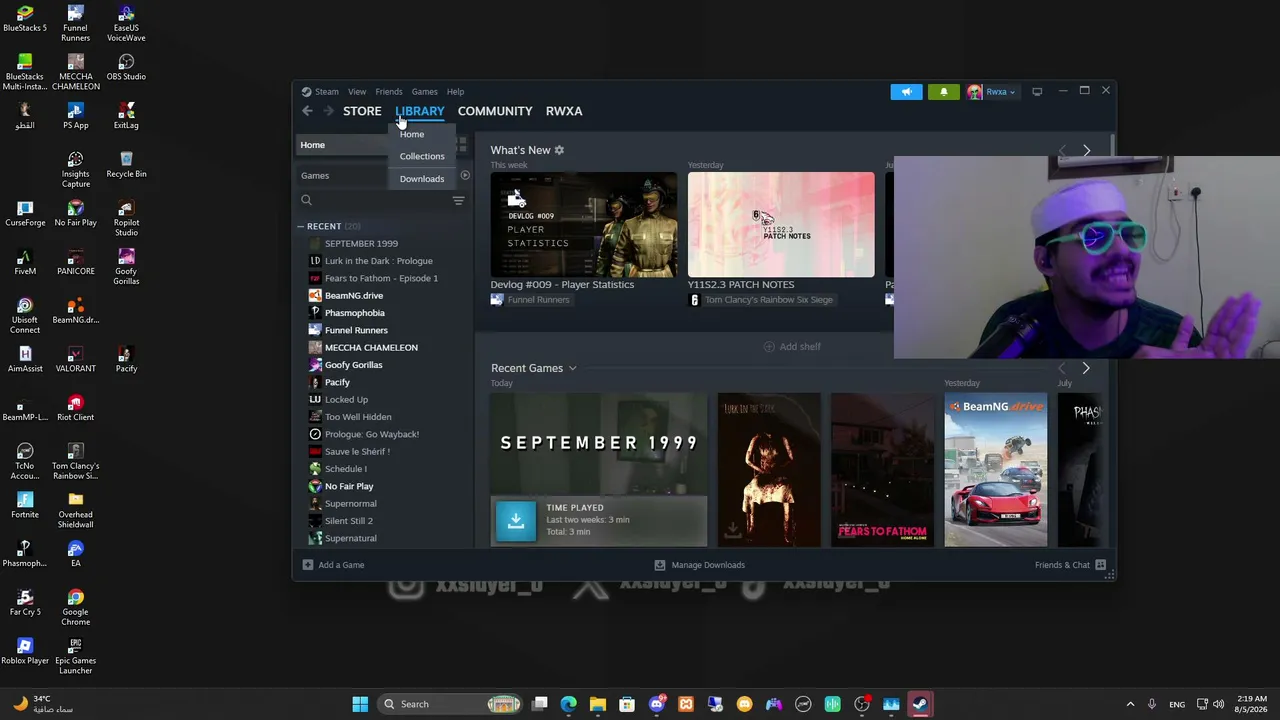
Task: Open the BeamNG.drive cover in Recent Games
Action: click(996, 470)
